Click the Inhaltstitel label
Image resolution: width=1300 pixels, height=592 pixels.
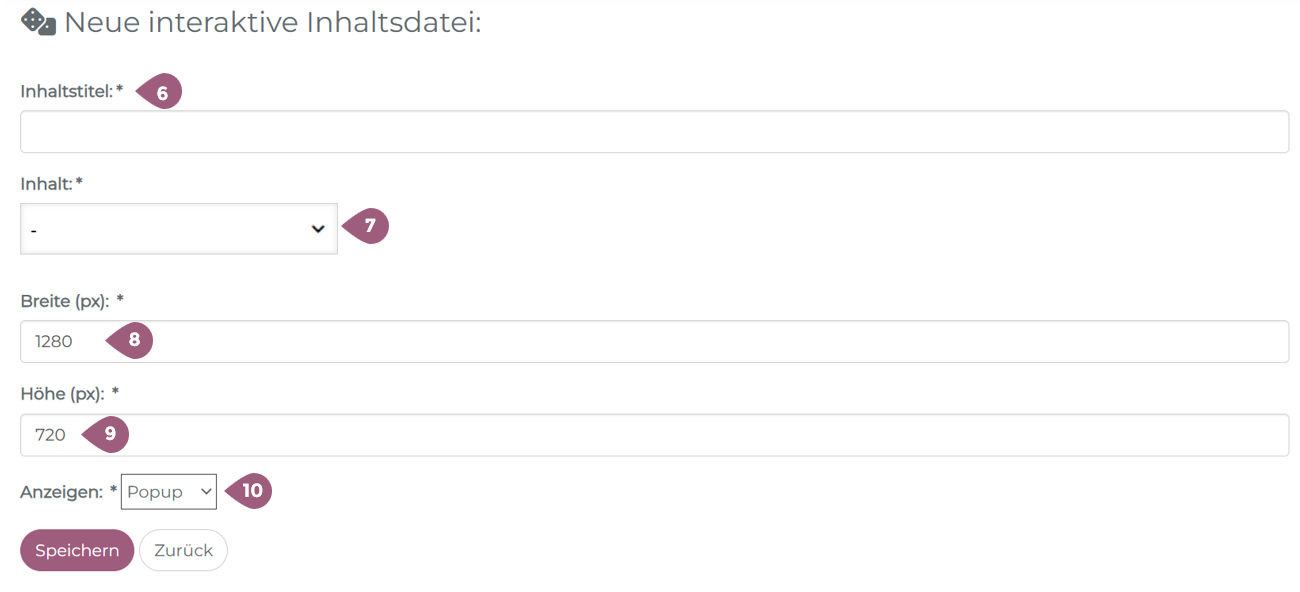coord(66,91)
